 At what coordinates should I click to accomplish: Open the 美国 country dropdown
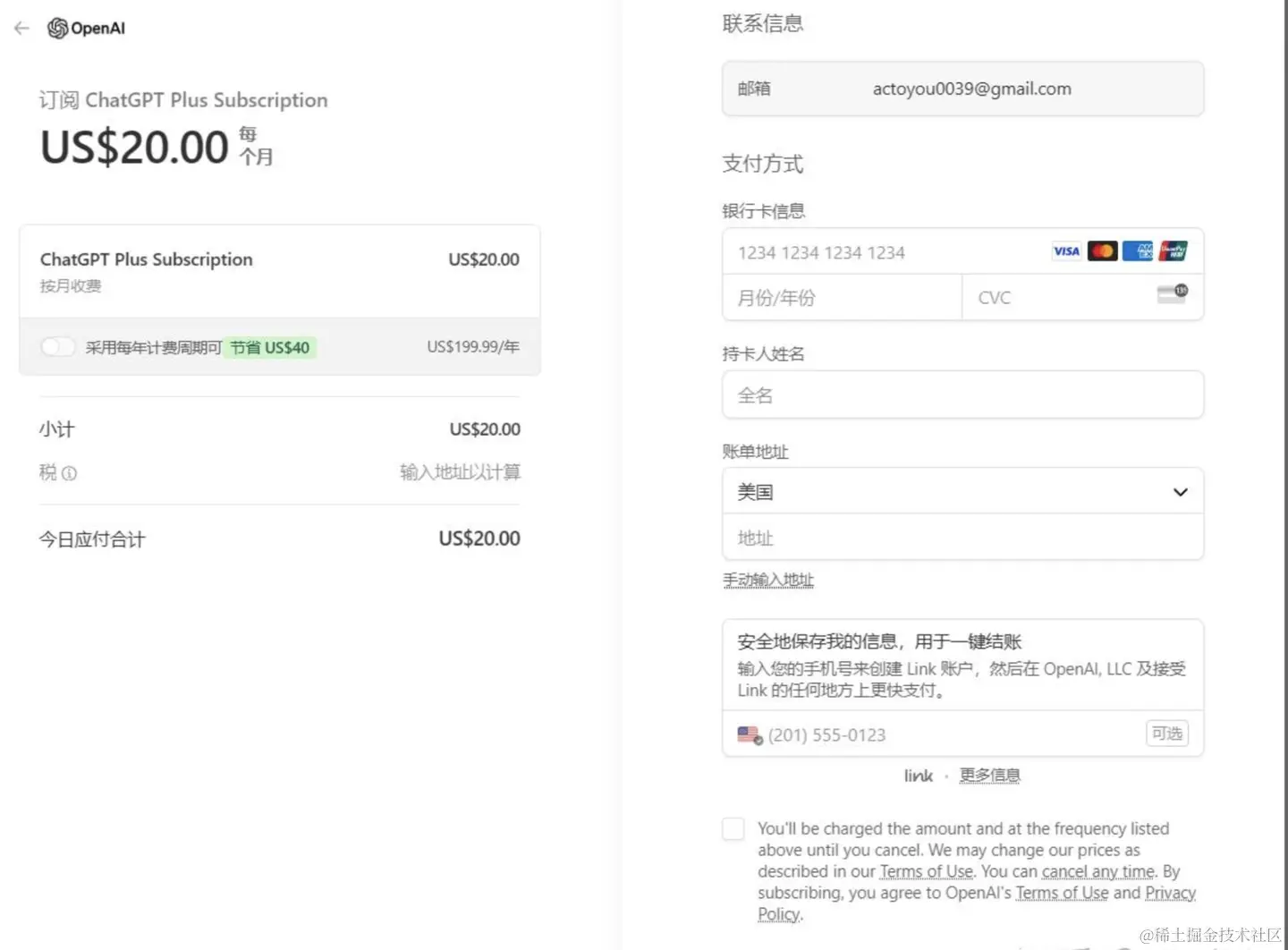(963, 492)
